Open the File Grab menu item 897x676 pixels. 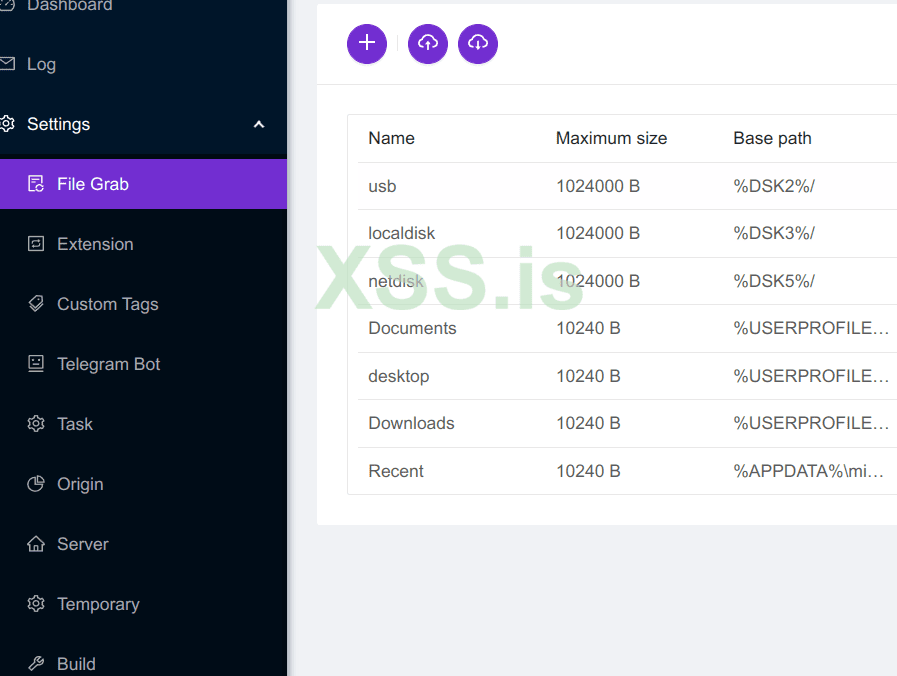pyautogui.click(x=93, y=184)
